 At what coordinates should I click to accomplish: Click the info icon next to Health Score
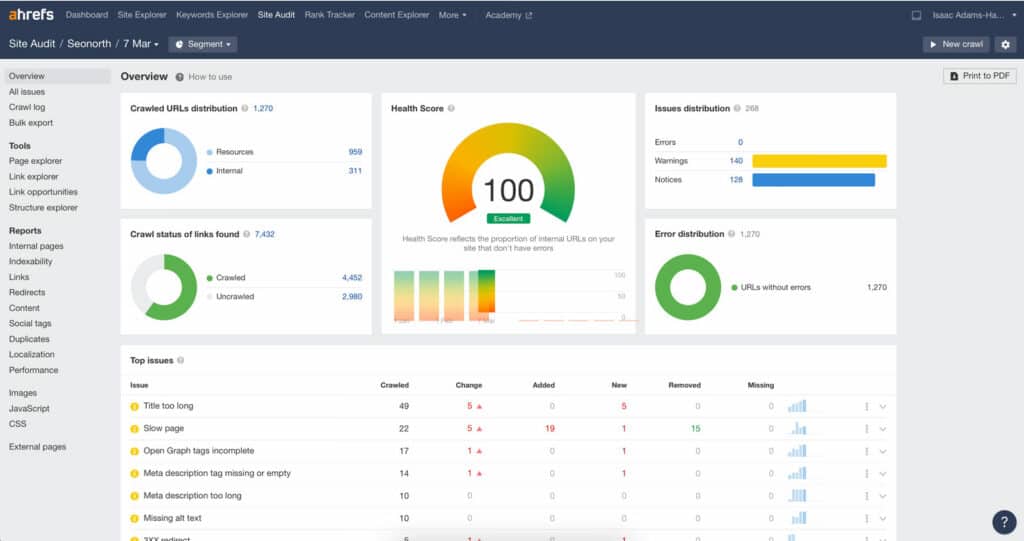[x=451, y=108]
